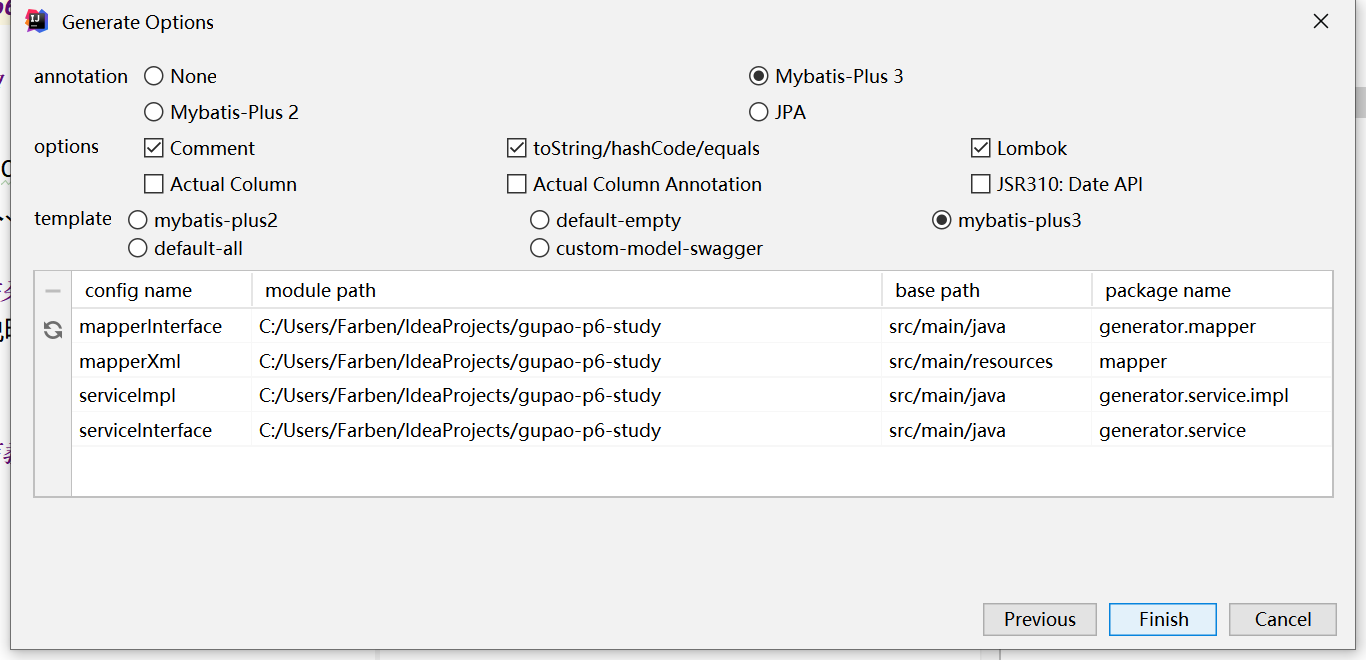
Task: Toggle the Lombok checkbox
Action: pyautogui.click(x=981, y=149)
